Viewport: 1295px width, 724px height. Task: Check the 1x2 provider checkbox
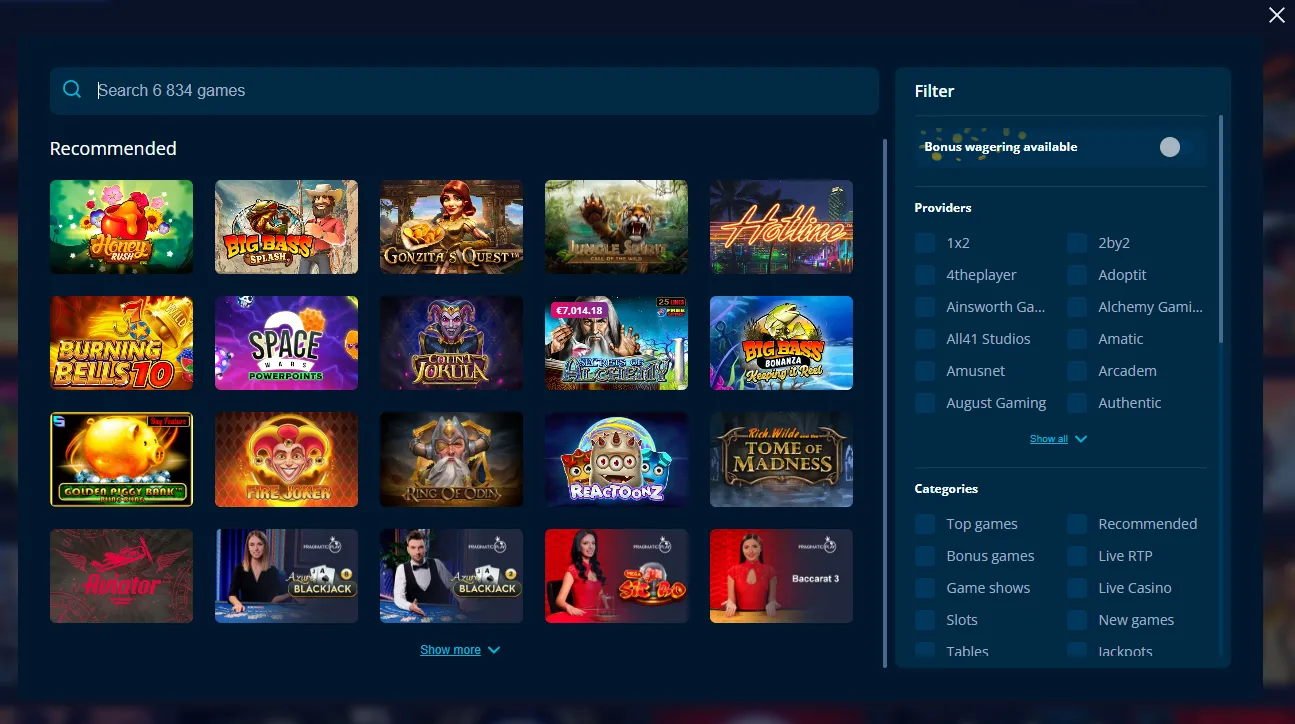click(925, 243)
